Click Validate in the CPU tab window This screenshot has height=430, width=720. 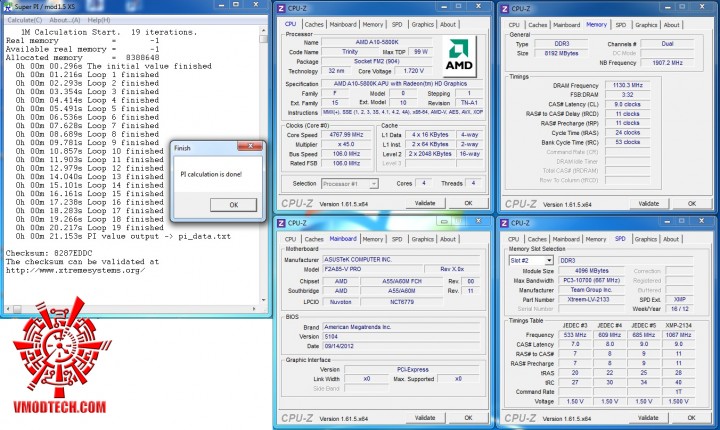coord(425,203)
